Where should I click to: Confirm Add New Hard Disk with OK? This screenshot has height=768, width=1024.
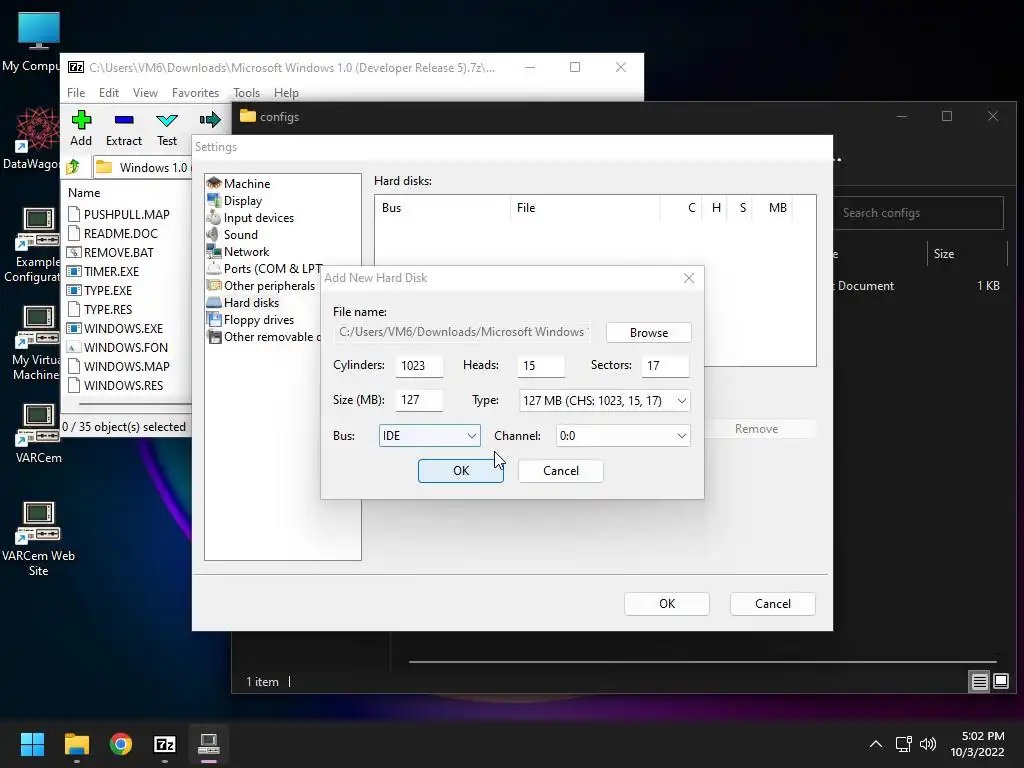(x=460, y=471)
